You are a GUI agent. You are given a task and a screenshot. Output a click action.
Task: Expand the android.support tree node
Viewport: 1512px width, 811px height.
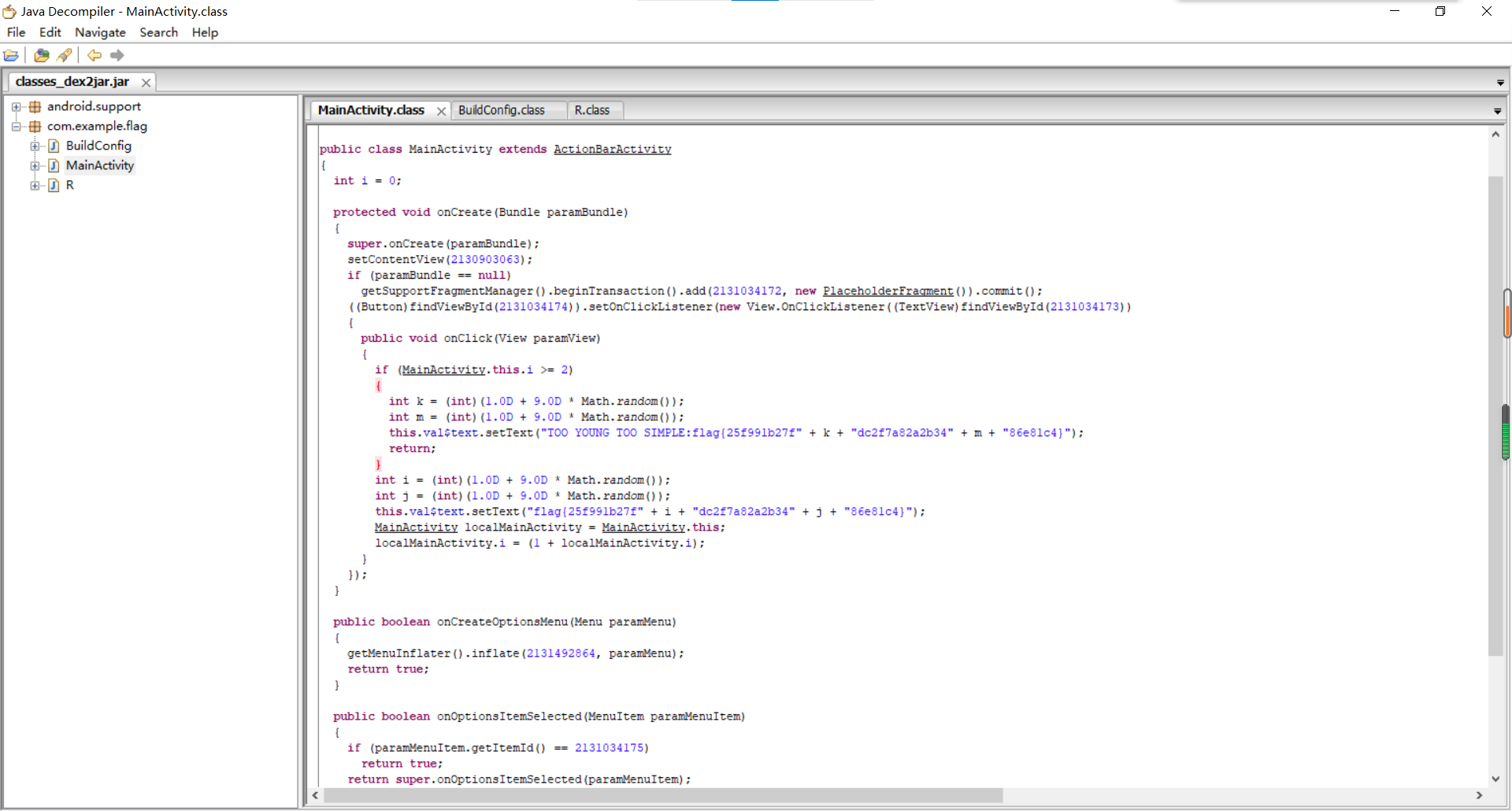click(16, 107)
